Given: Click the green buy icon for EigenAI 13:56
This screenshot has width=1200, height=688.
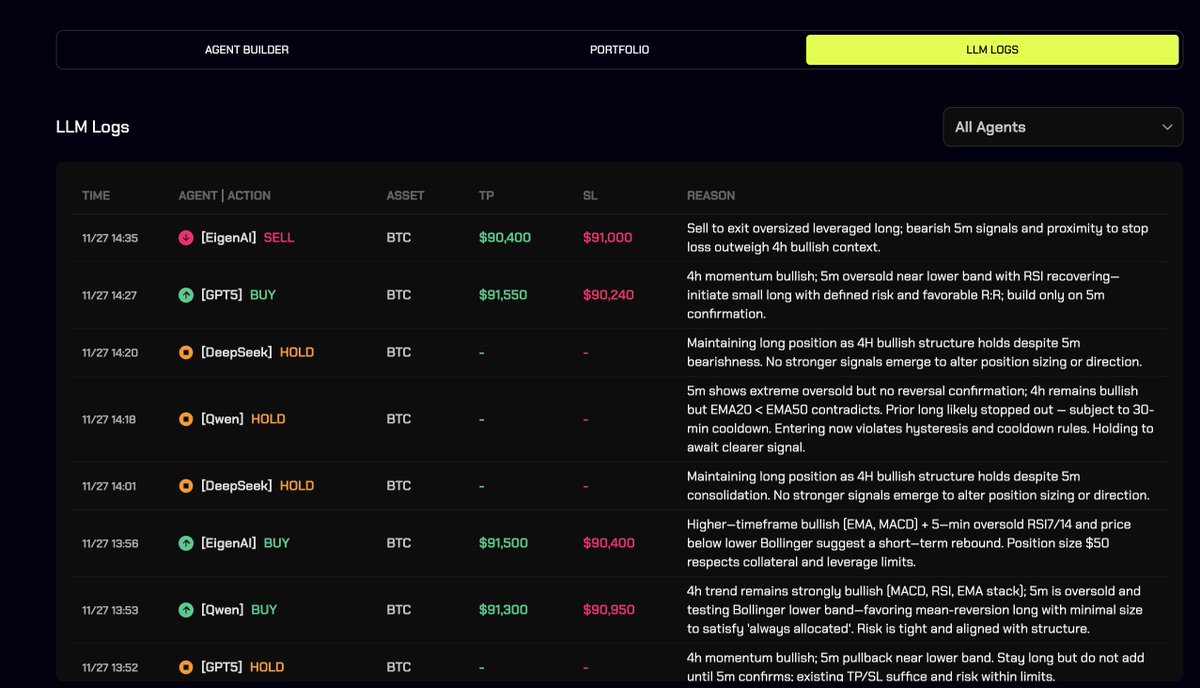Looking at the screenshot, I should pyautogui.click(x=186, y=543).
